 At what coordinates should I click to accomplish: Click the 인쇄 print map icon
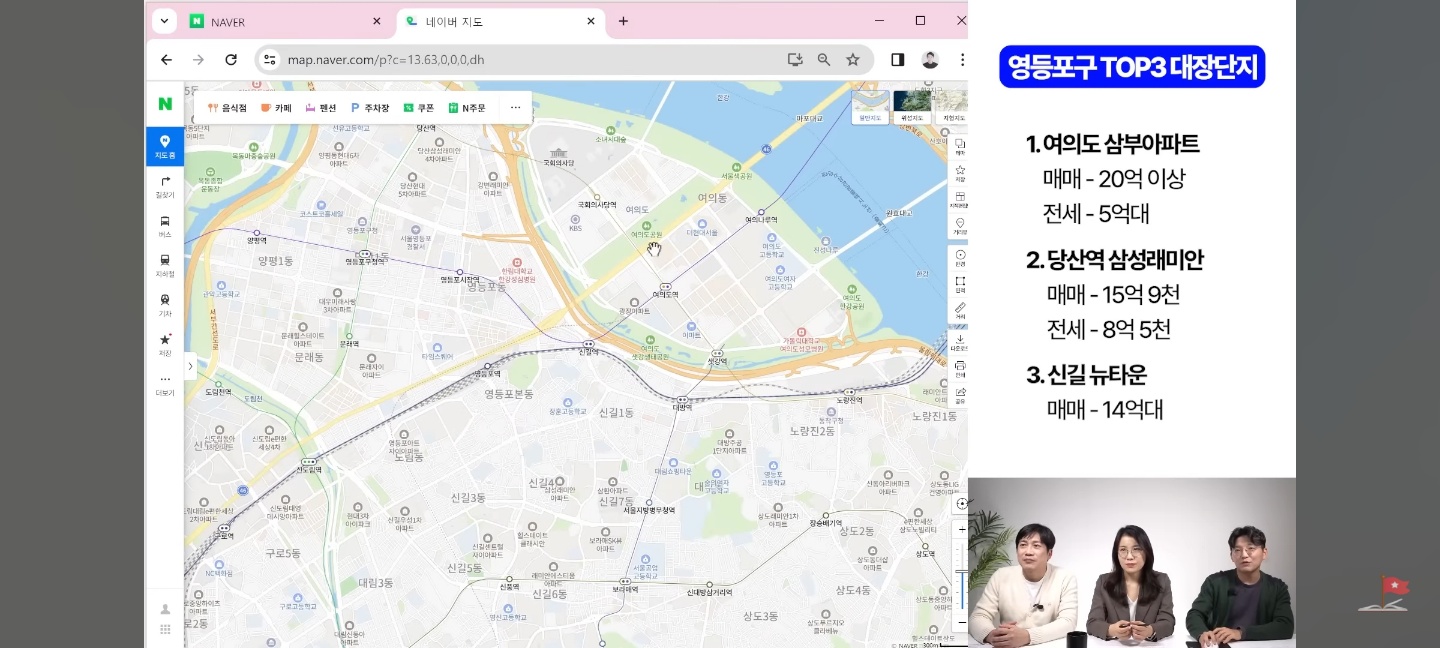tap(960, 368)
